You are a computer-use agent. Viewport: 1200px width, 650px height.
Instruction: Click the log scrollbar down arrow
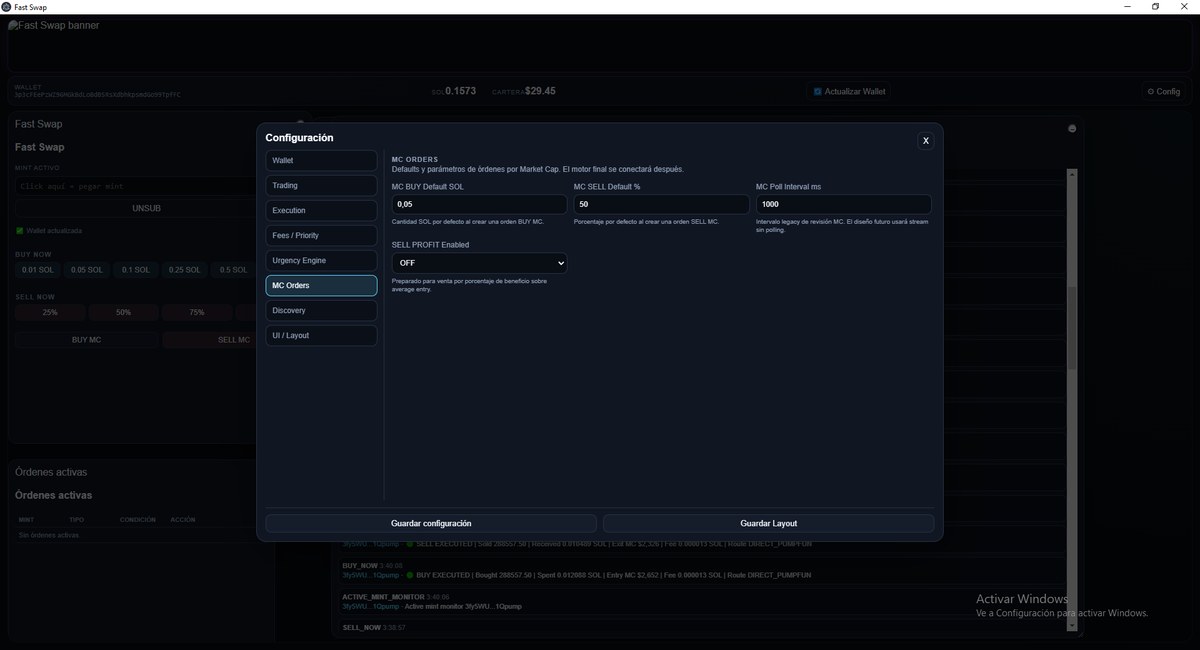point(1073,626)
